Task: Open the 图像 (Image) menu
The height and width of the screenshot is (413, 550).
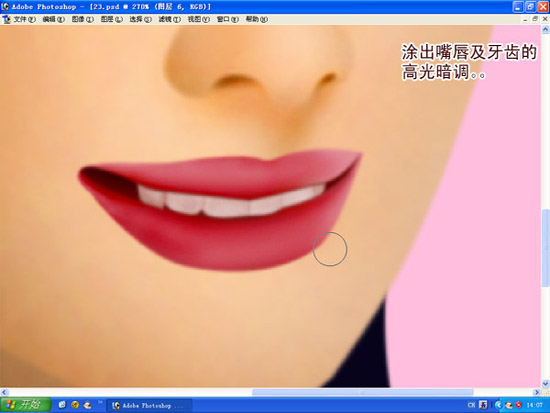Action: [83, 19]
